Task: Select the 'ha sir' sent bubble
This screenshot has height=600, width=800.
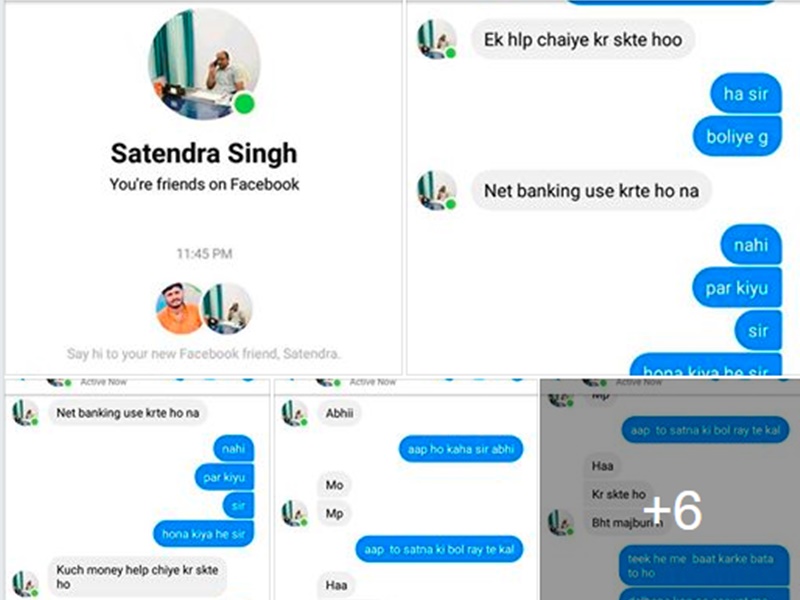Action: (746, 93)
